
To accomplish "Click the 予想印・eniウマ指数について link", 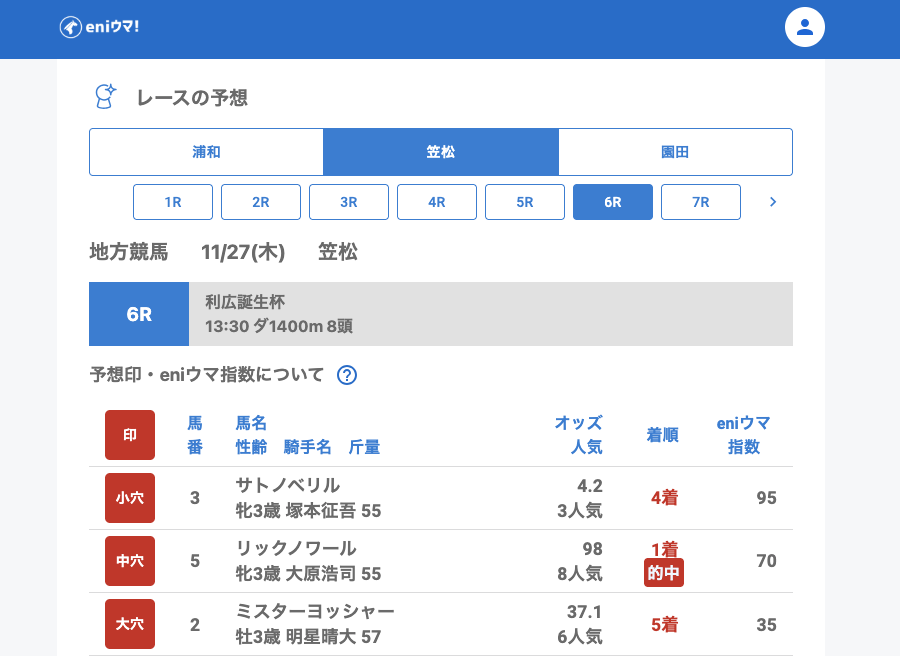I will pos(207,375).
